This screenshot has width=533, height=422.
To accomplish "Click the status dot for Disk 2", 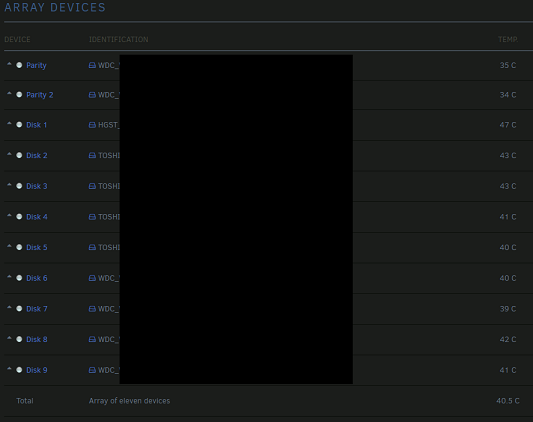I will 19,155.
